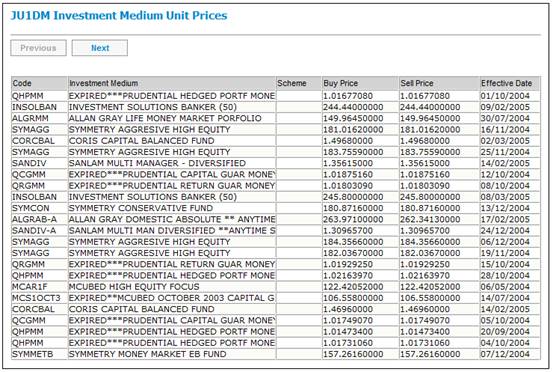
Task: Select the Investment Medium column header
Action: (x=172, y=83)
